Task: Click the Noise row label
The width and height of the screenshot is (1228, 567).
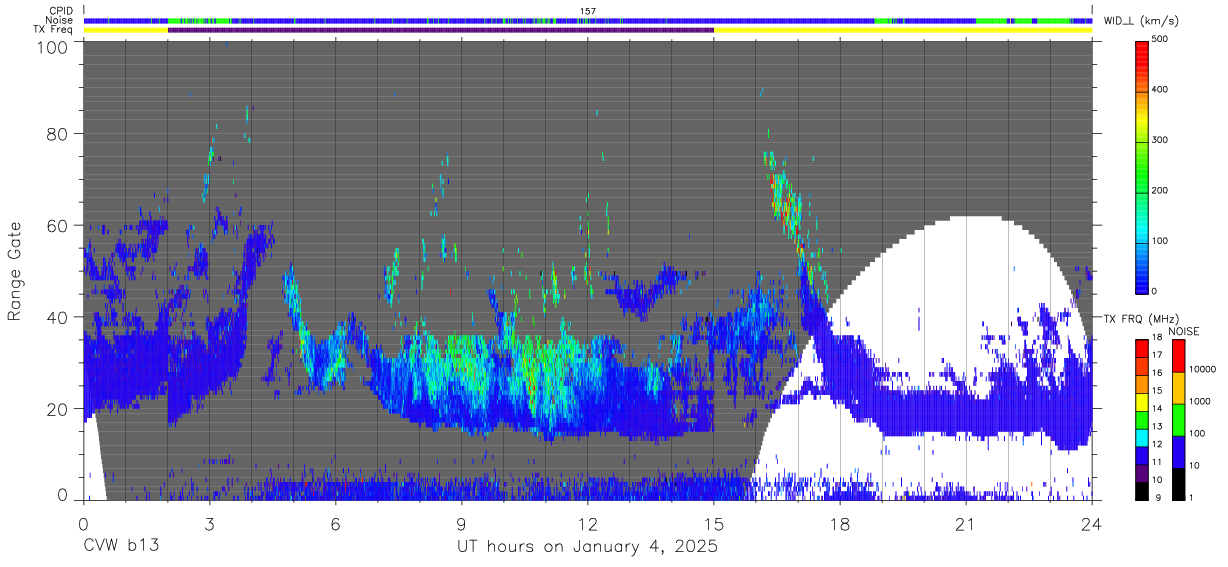Action: coord(60,20)
